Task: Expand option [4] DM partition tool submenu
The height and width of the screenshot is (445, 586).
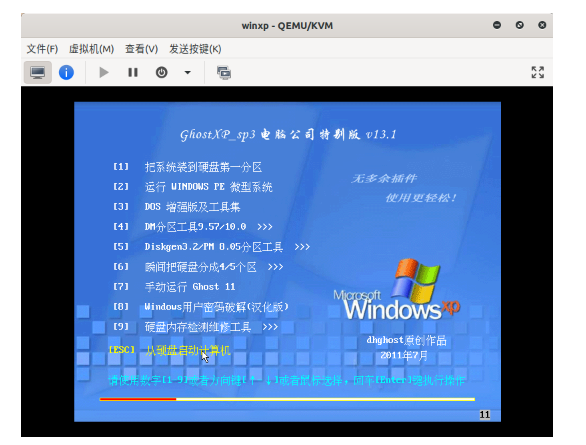Action: 193,227
